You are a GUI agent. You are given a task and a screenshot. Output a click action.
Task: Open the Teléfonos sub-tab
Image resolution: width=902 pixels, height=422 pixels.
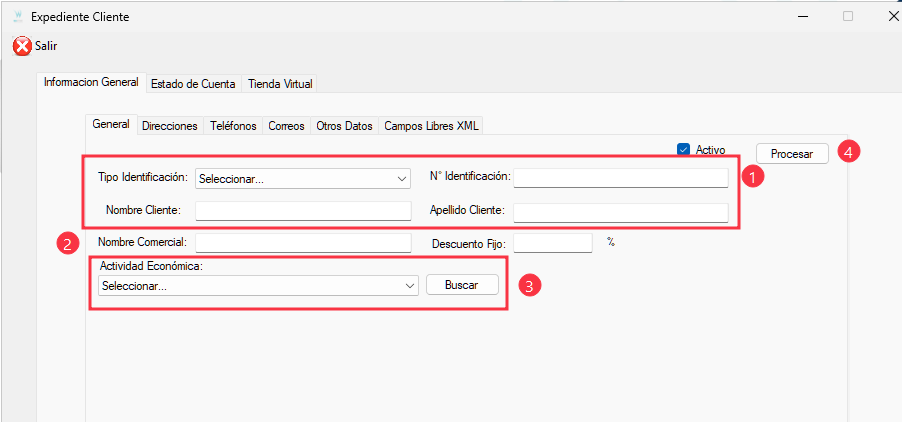[x=233, y=126]
